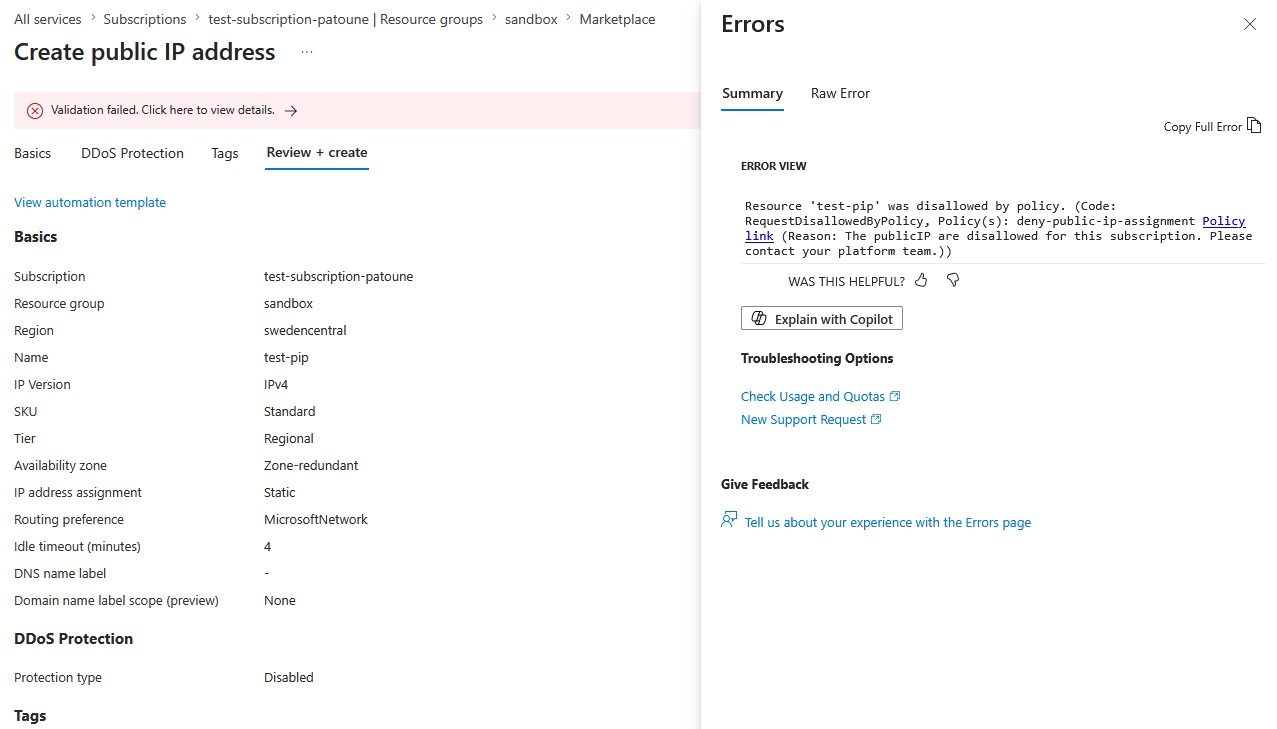This screenshot has width=1277, height=729.
Task: Open the DDoS Protection tab
Action: click(132, 153)
